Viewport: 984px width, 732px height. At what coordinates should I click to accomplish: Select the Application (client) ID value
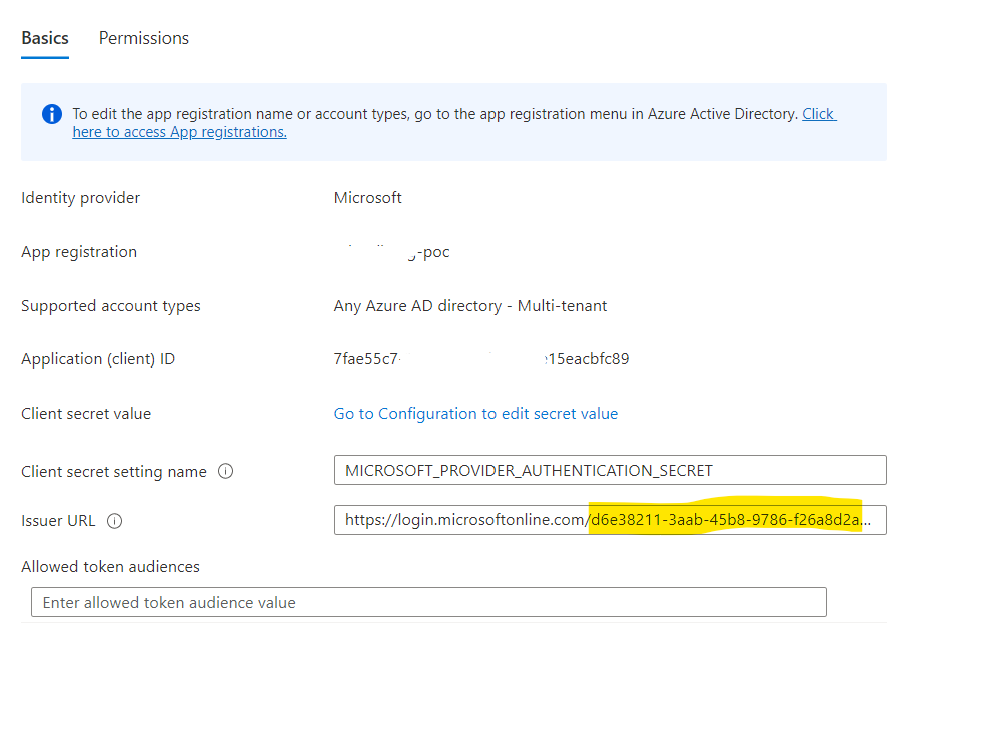[x=481, y=359]
